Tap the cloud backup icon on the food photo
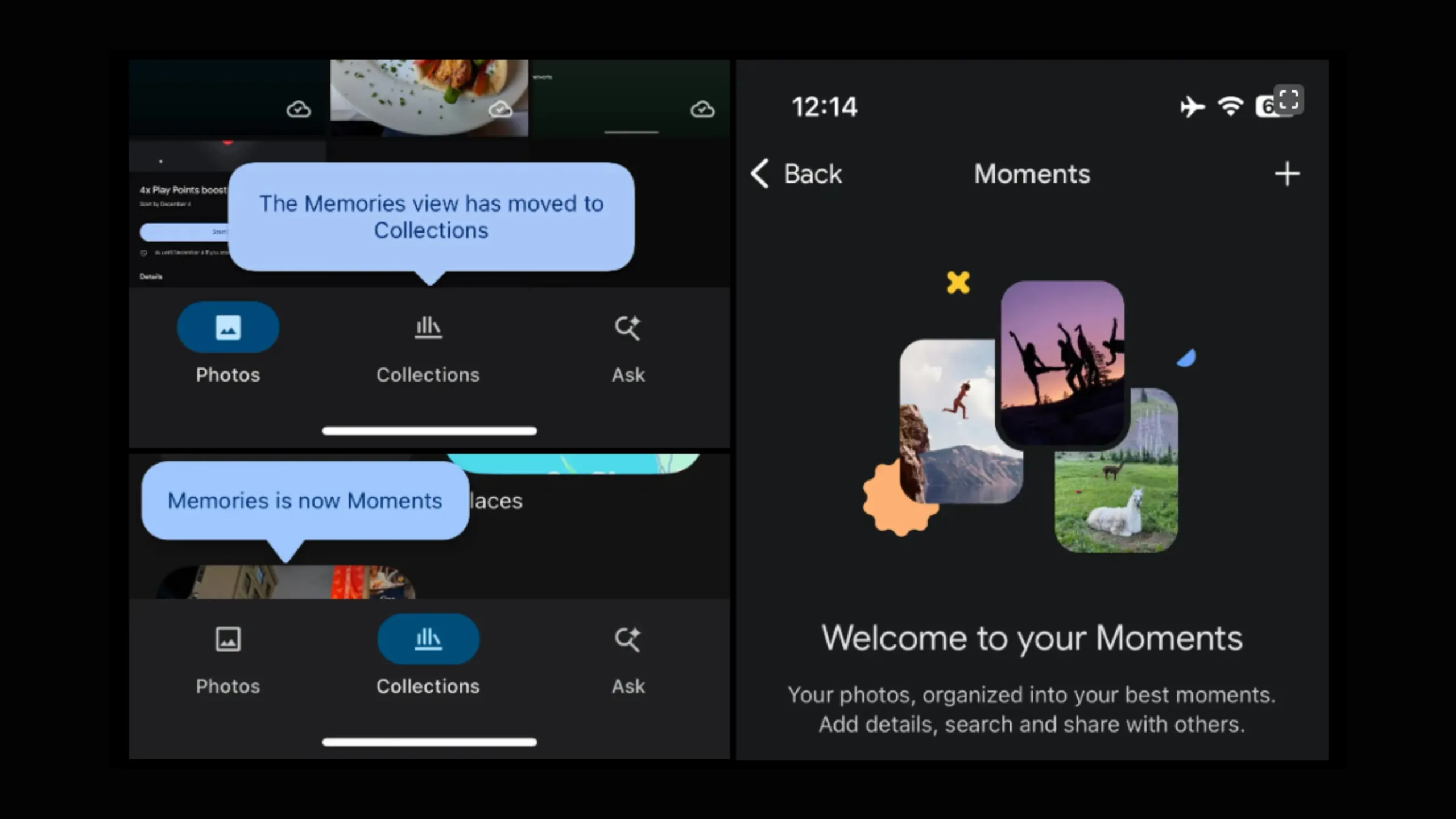This screenshot has width=1456, height=819. click(500, 108)
